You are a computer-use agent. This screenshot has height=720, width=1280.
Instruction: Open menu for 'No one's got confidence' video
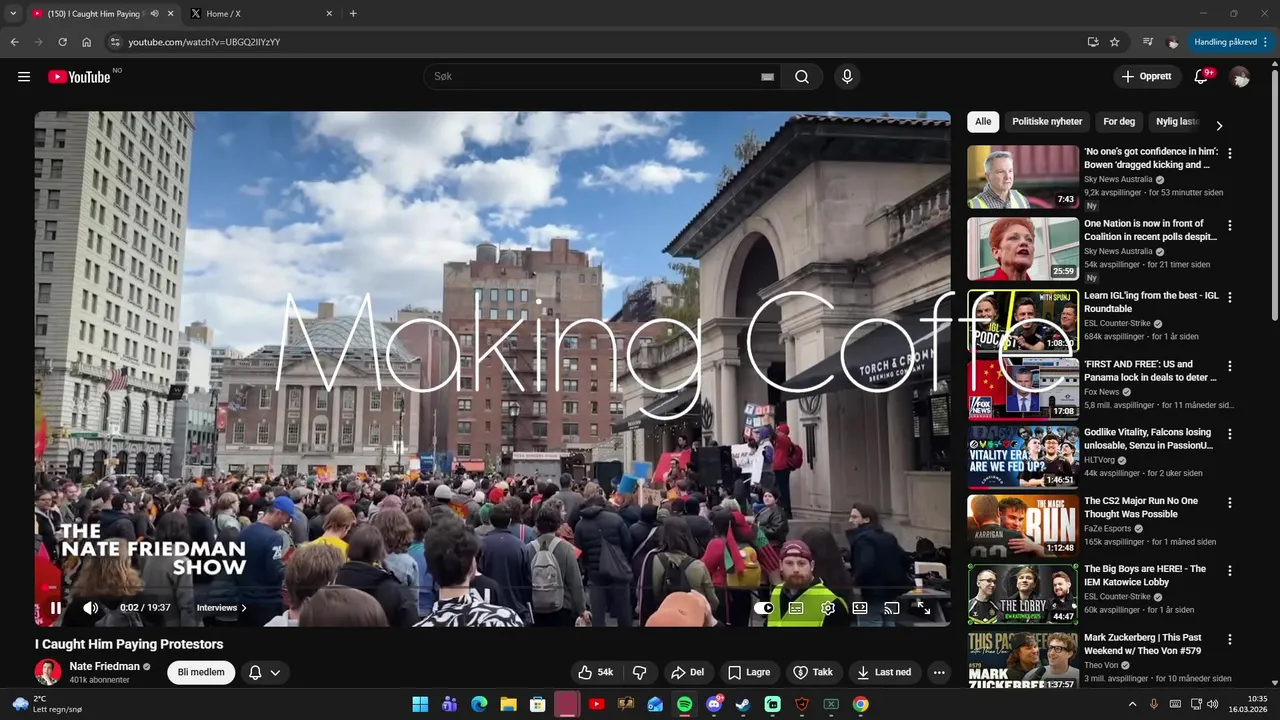point(1230,154)
